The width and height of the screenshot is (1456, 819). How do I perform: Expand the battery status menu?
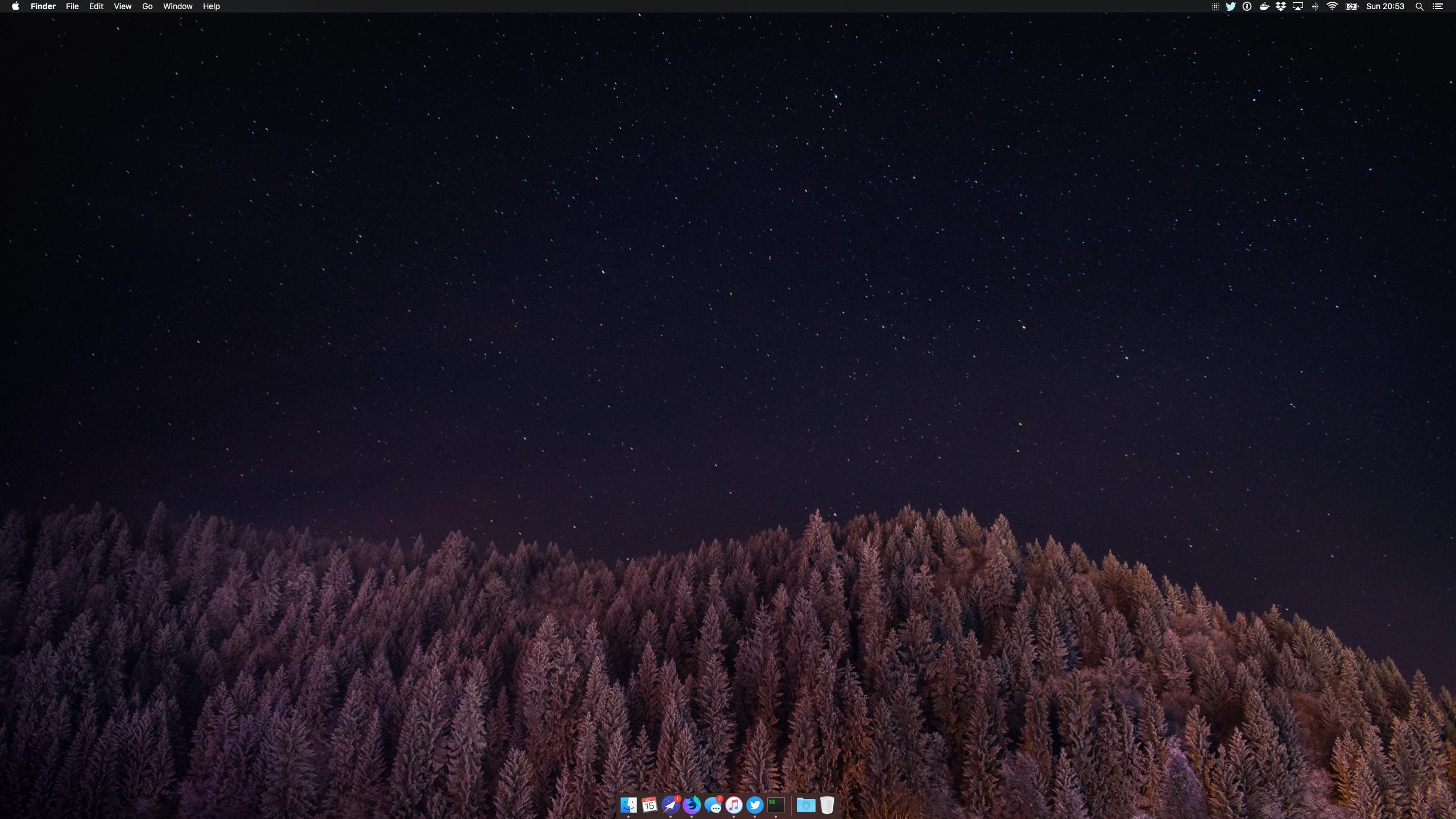point(1351,6)
